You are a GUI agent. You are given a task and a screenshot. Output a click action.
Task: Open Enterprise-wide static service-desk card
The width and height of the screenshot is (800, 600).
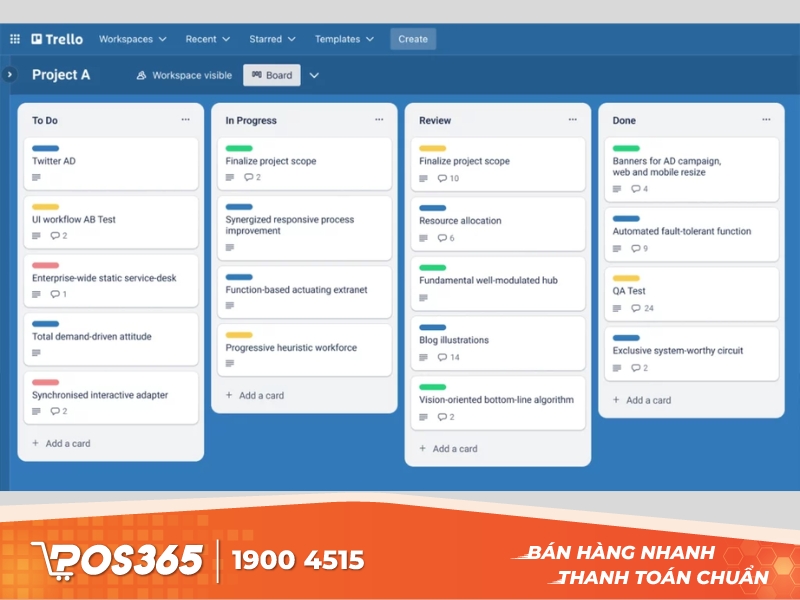click(x=111, y=281)
